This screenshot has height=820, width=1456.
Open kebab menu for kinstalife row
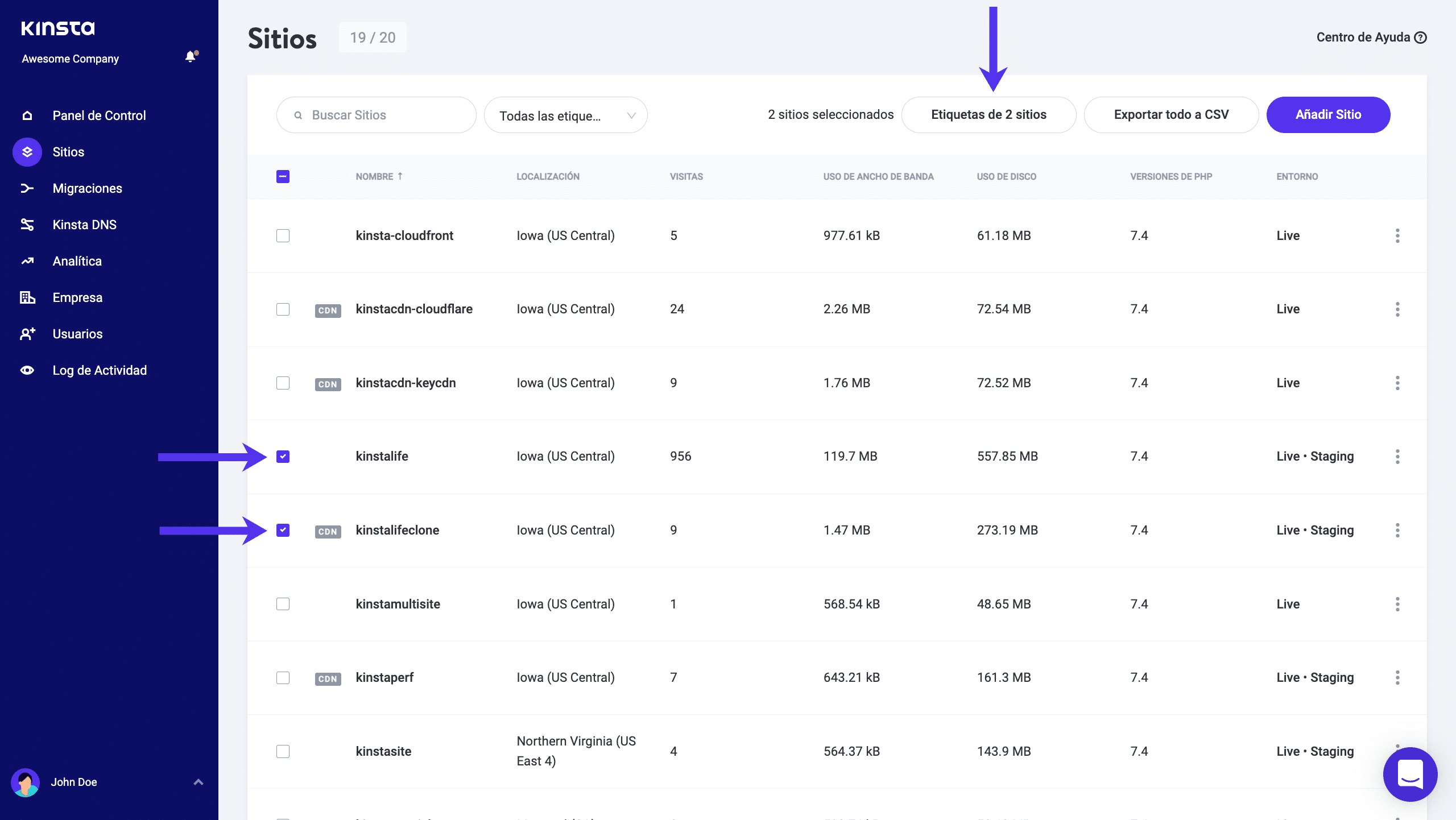pos(1397,457)
